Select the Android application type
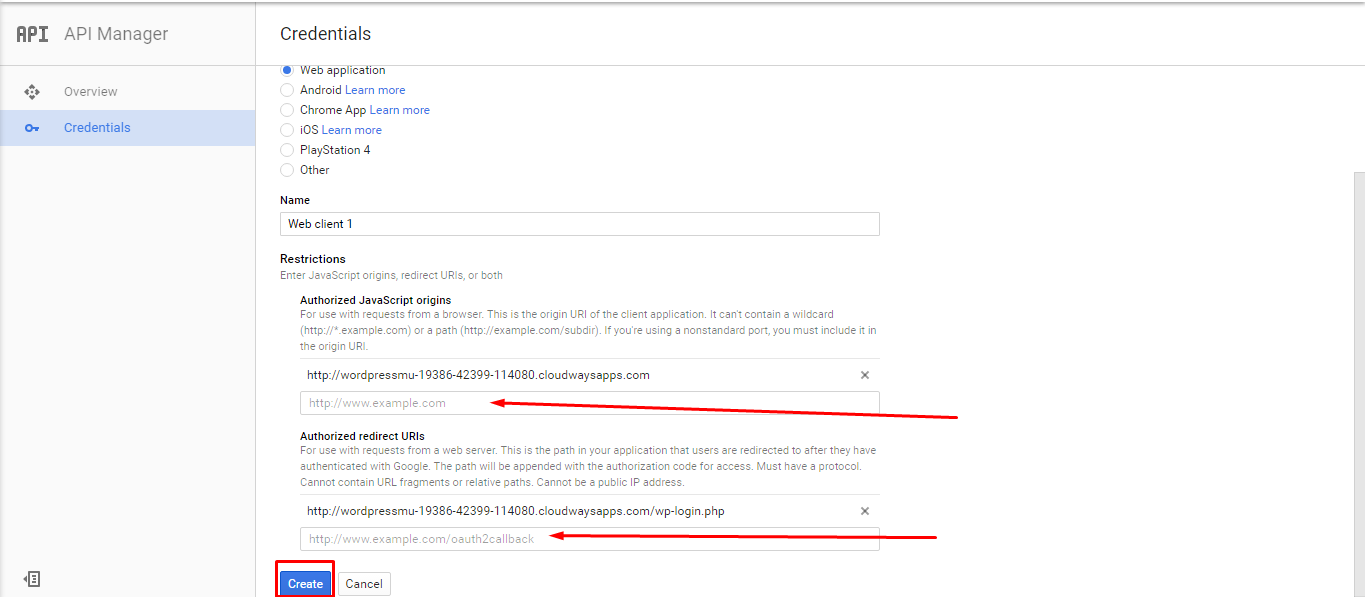Image resolution: width=1365 pixels, height=597 pixels. [287, 90]
